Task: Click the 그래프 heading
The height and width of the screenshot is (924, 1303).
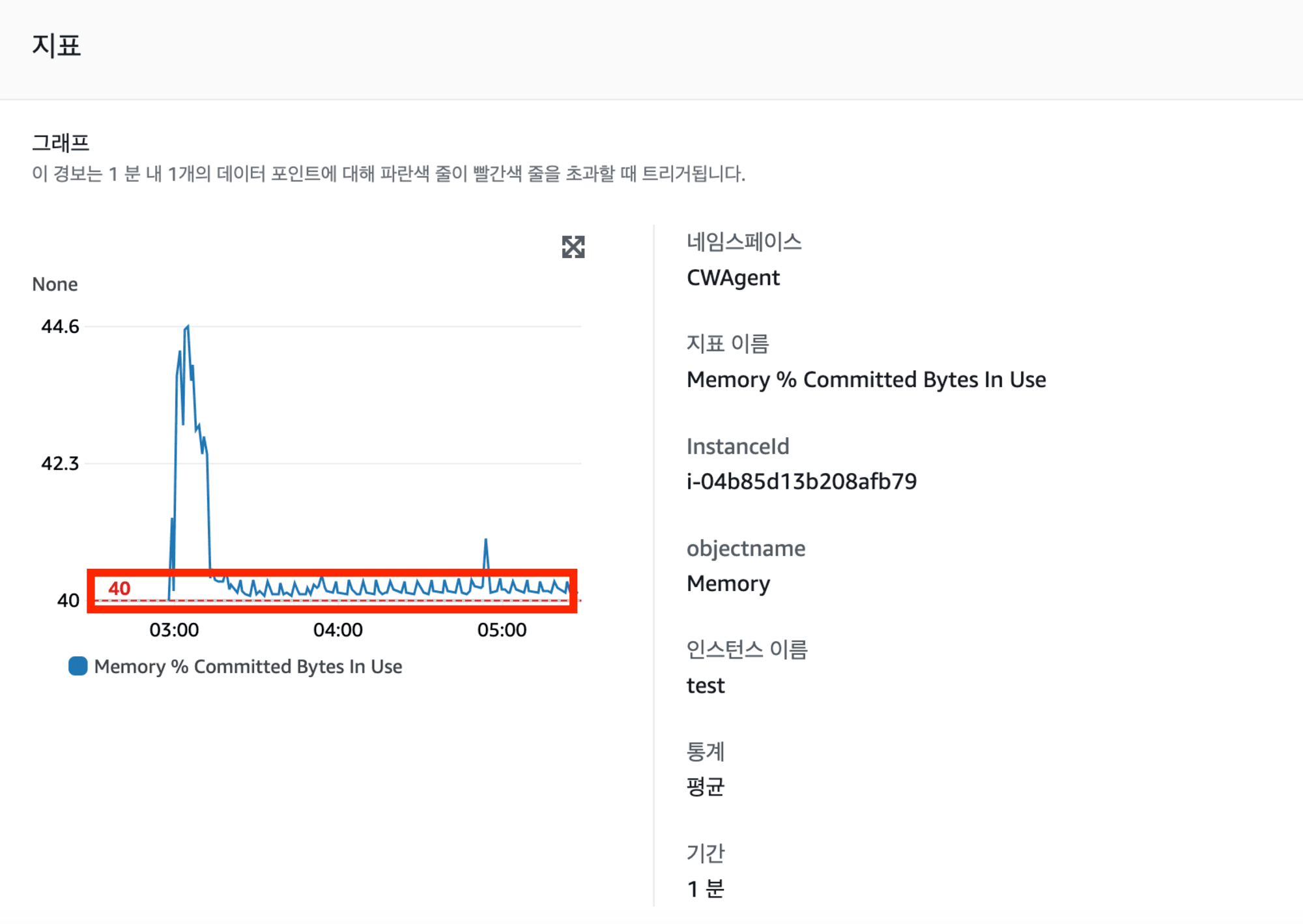Action: point(61,142)
